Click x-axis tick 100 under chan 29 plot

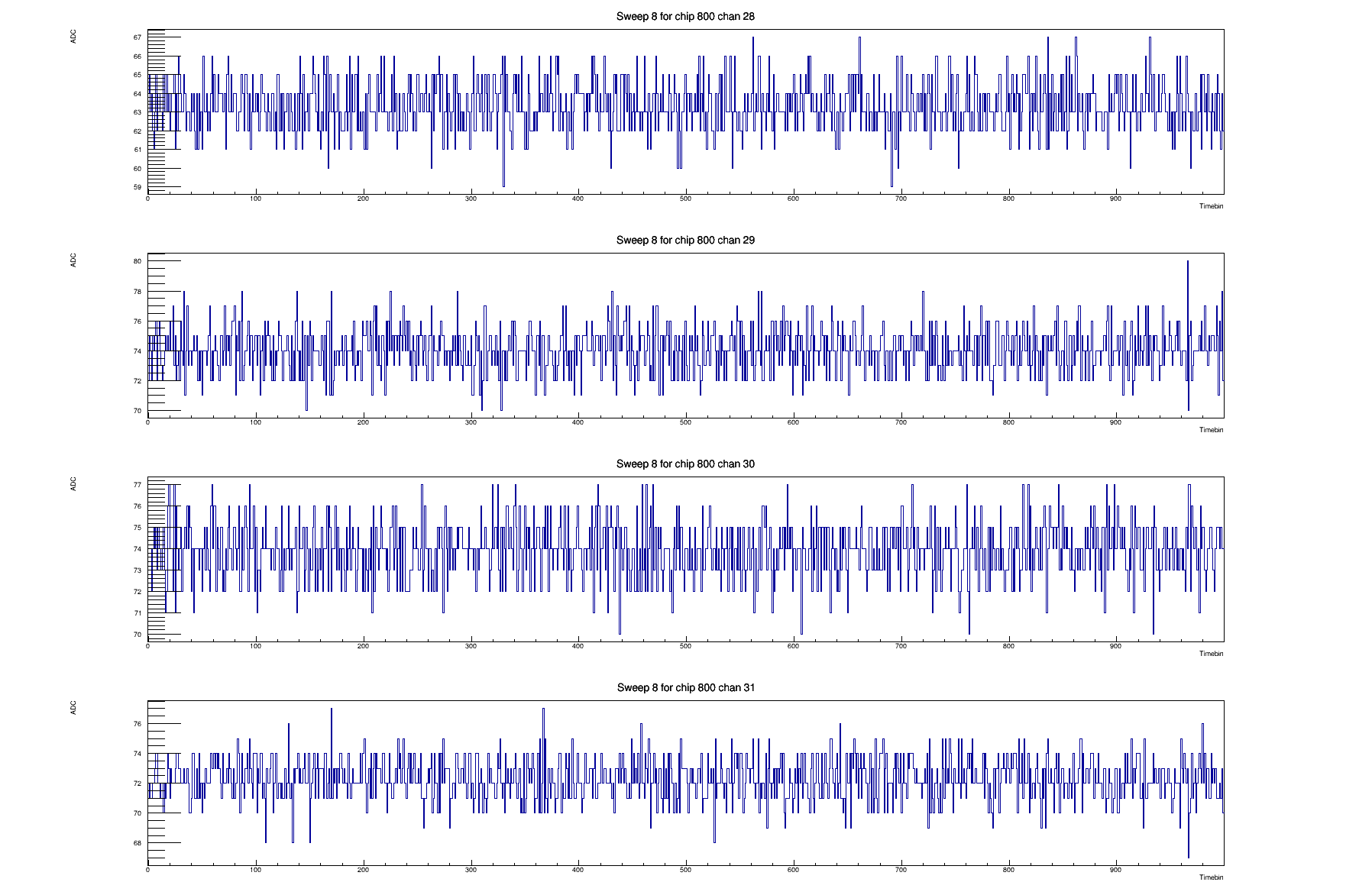click(255, 422)
